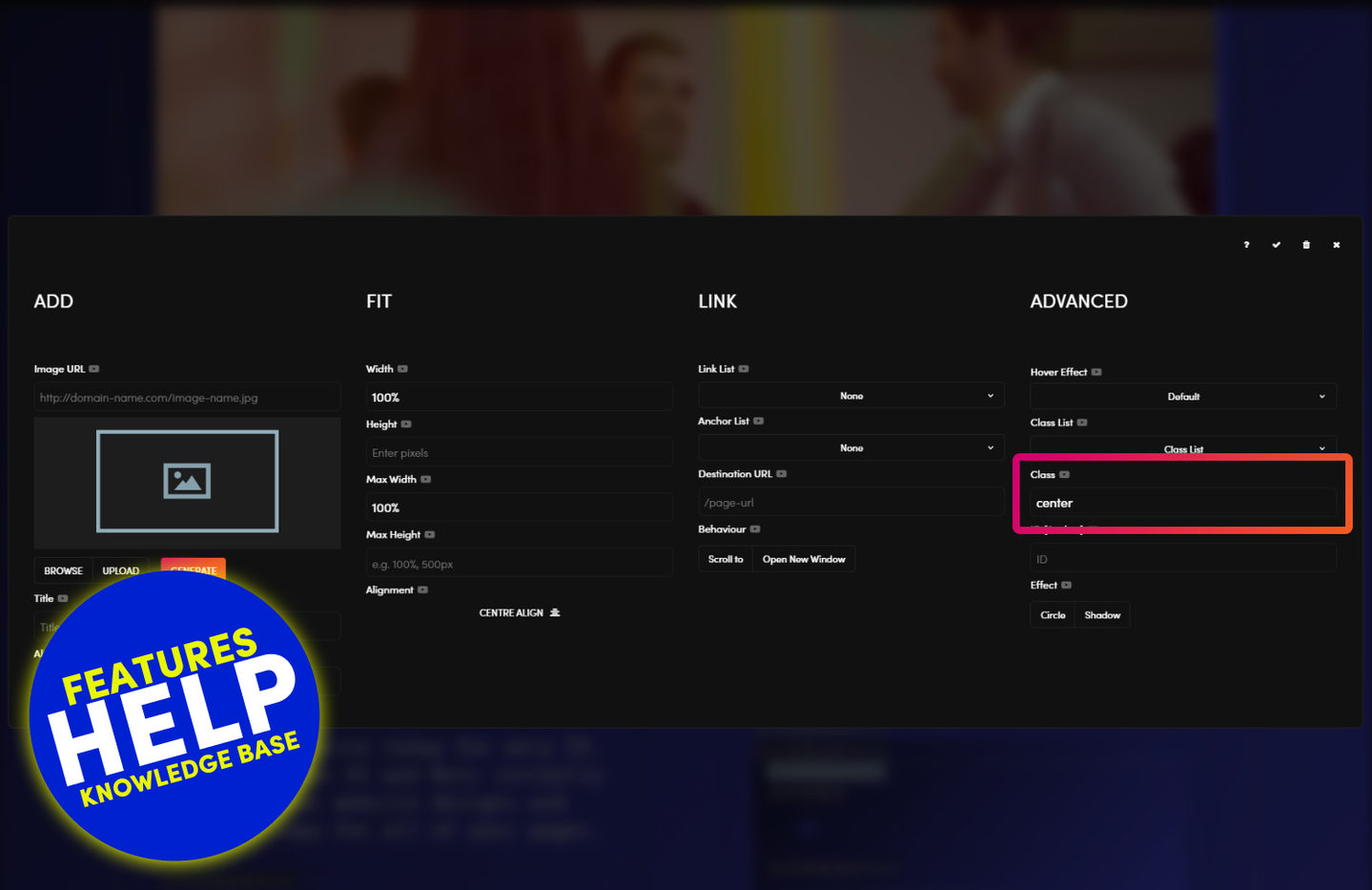
Task: Click the trash delete icon
Action: tap(1306, 245)
